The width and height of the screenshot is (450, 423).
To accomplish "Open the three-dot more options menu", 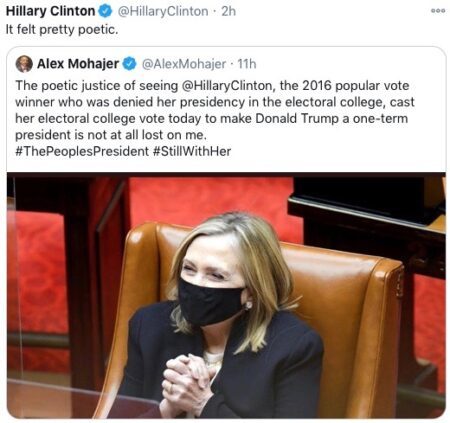I will (438, 11).
